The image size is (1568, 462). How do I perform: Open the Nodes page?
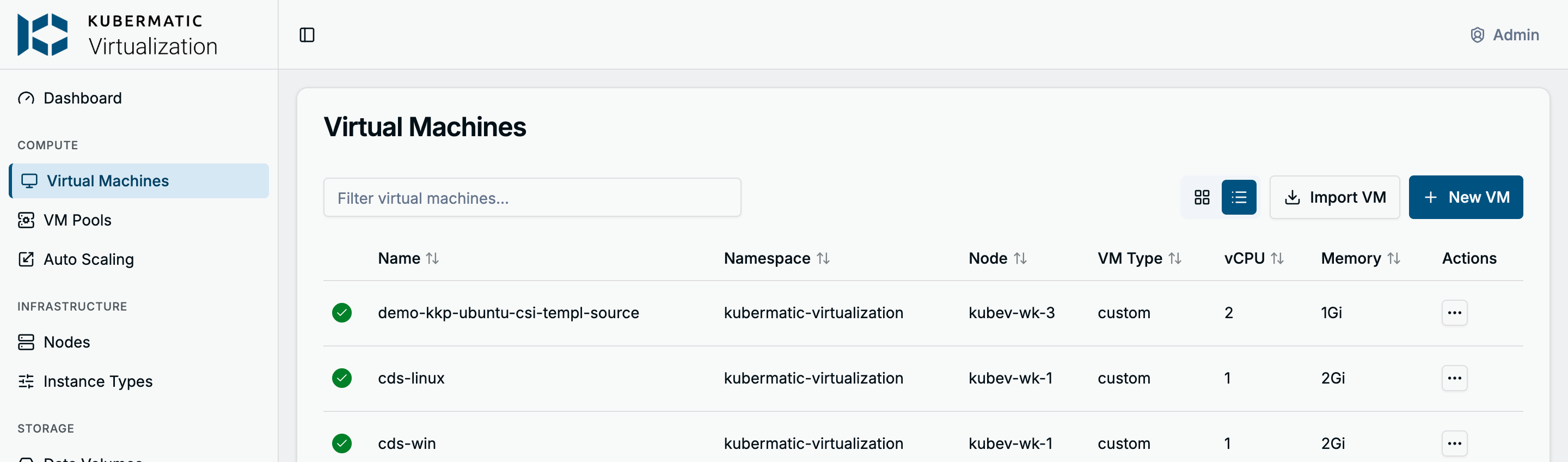pyautogui.click(x=139, y=342)
